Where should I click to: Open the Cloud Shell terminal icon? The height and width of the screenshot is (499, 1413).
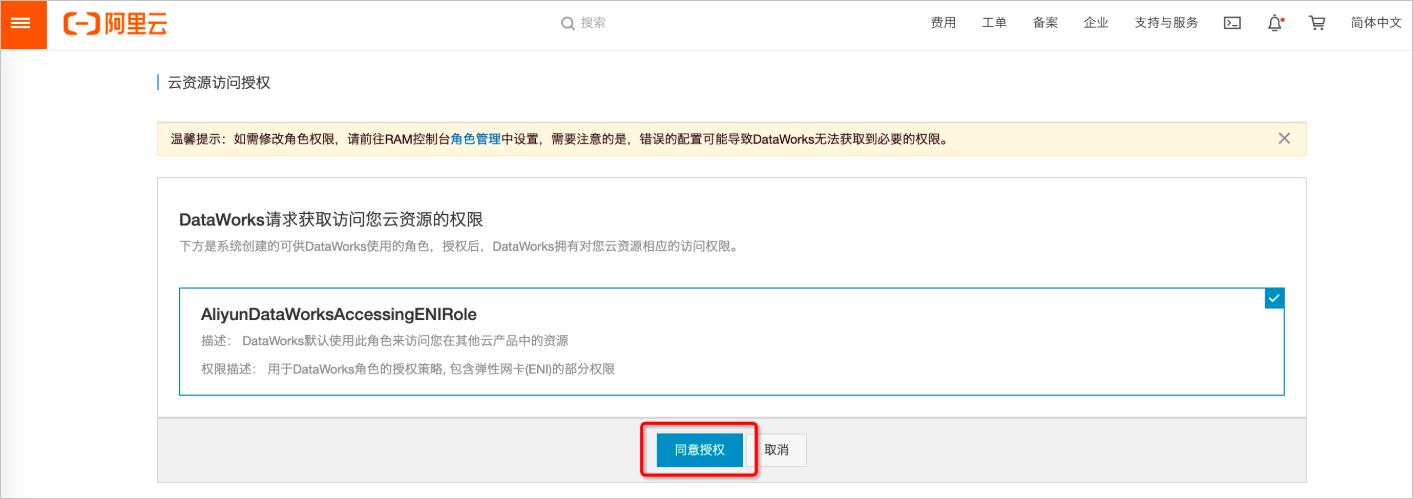tap(1233, 23)
